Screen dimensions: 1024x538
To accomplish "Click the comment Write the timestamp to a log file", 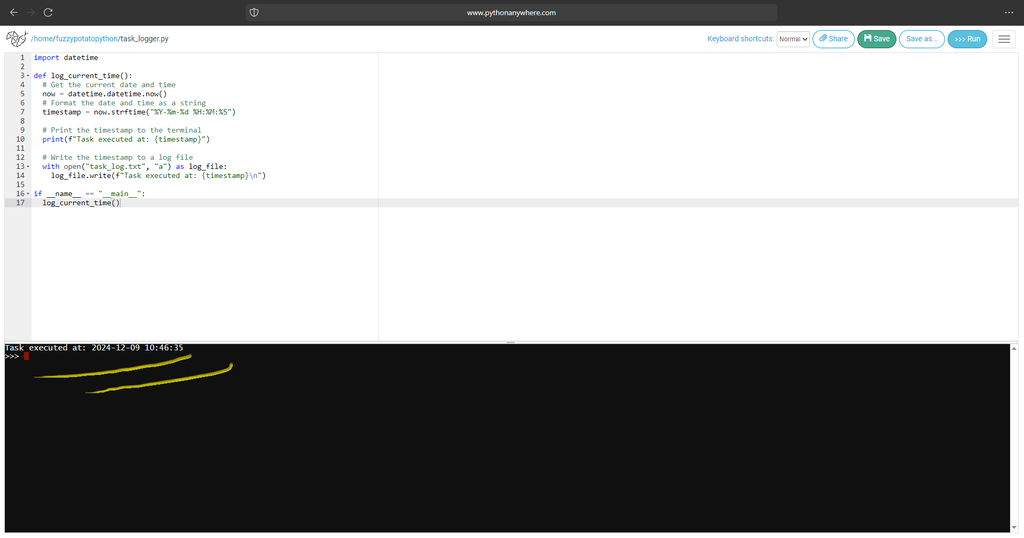I will point(118,157).
